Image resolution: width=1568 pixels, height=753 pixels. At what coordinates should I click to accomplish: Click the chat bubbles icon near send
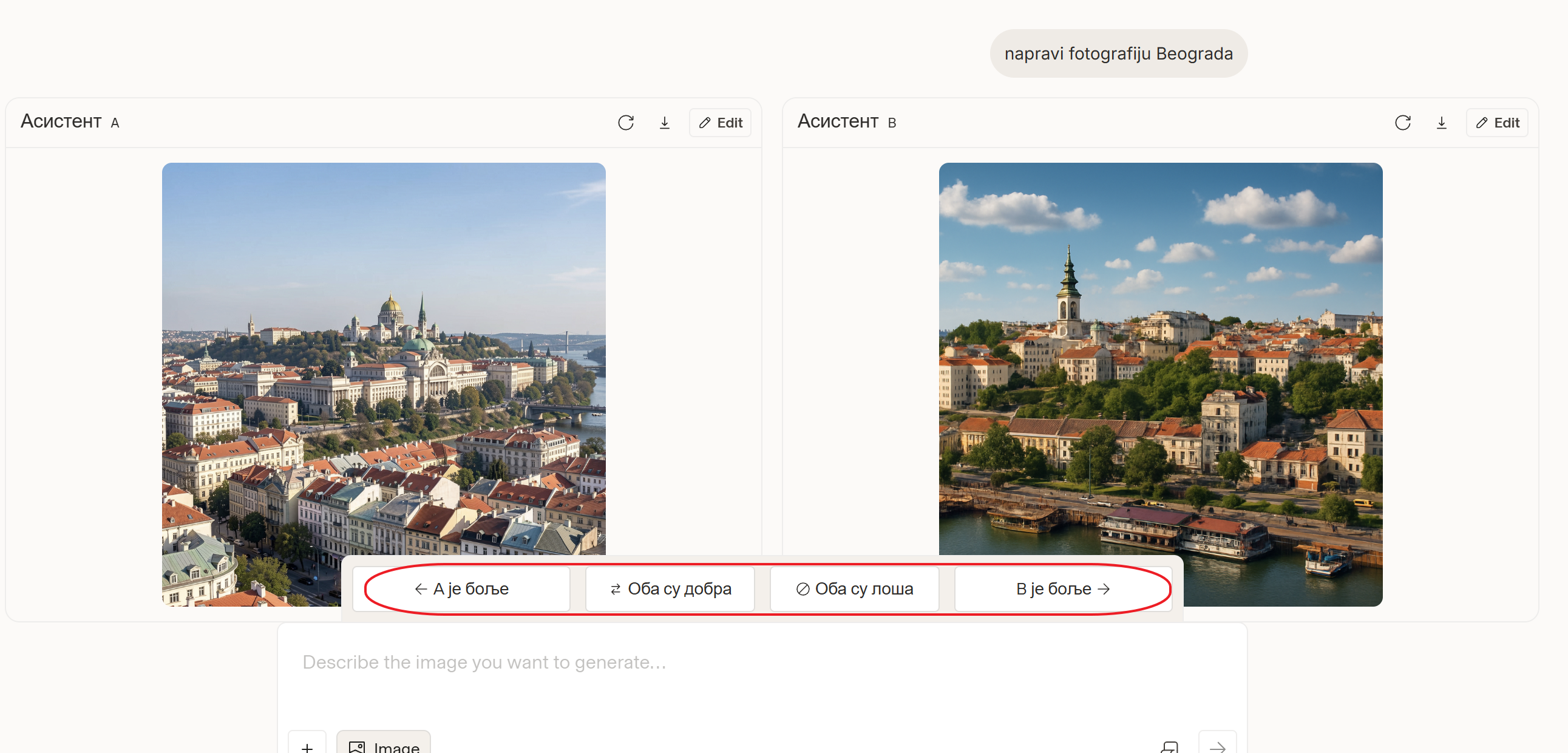(x=1169, y=746)
